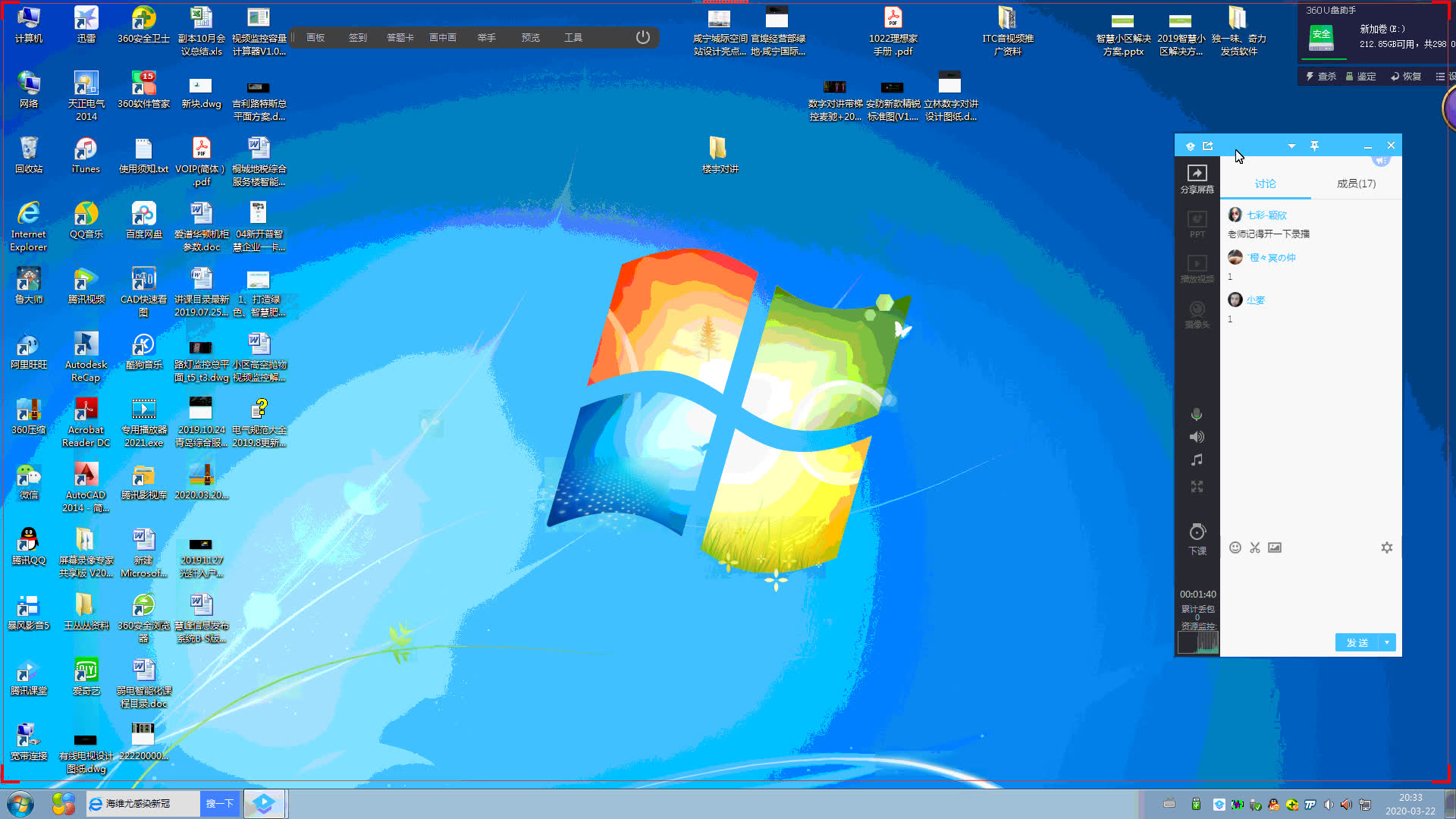Image resolution: width=1456 pixels, height=819 pixels.
Task: Click the 发送 send button
Action: (1357, 642)
